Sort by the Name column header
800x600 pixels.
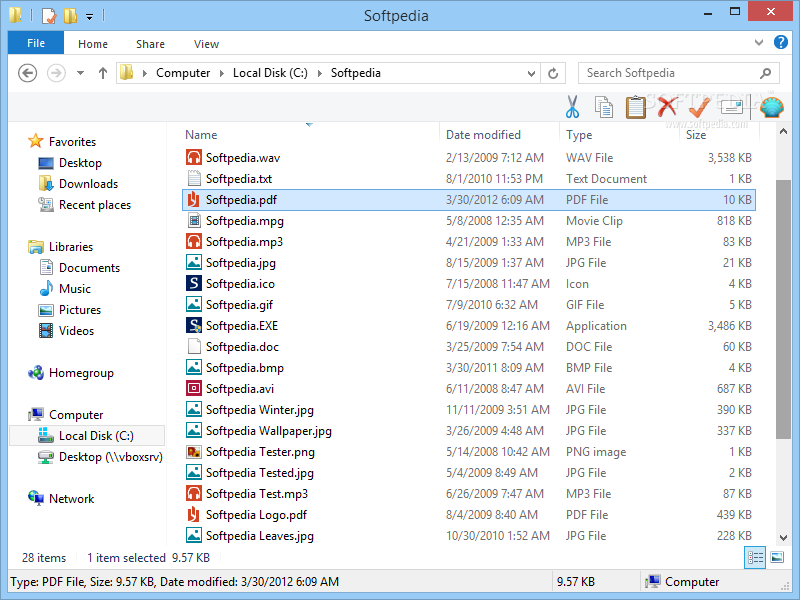coord(201,135)
